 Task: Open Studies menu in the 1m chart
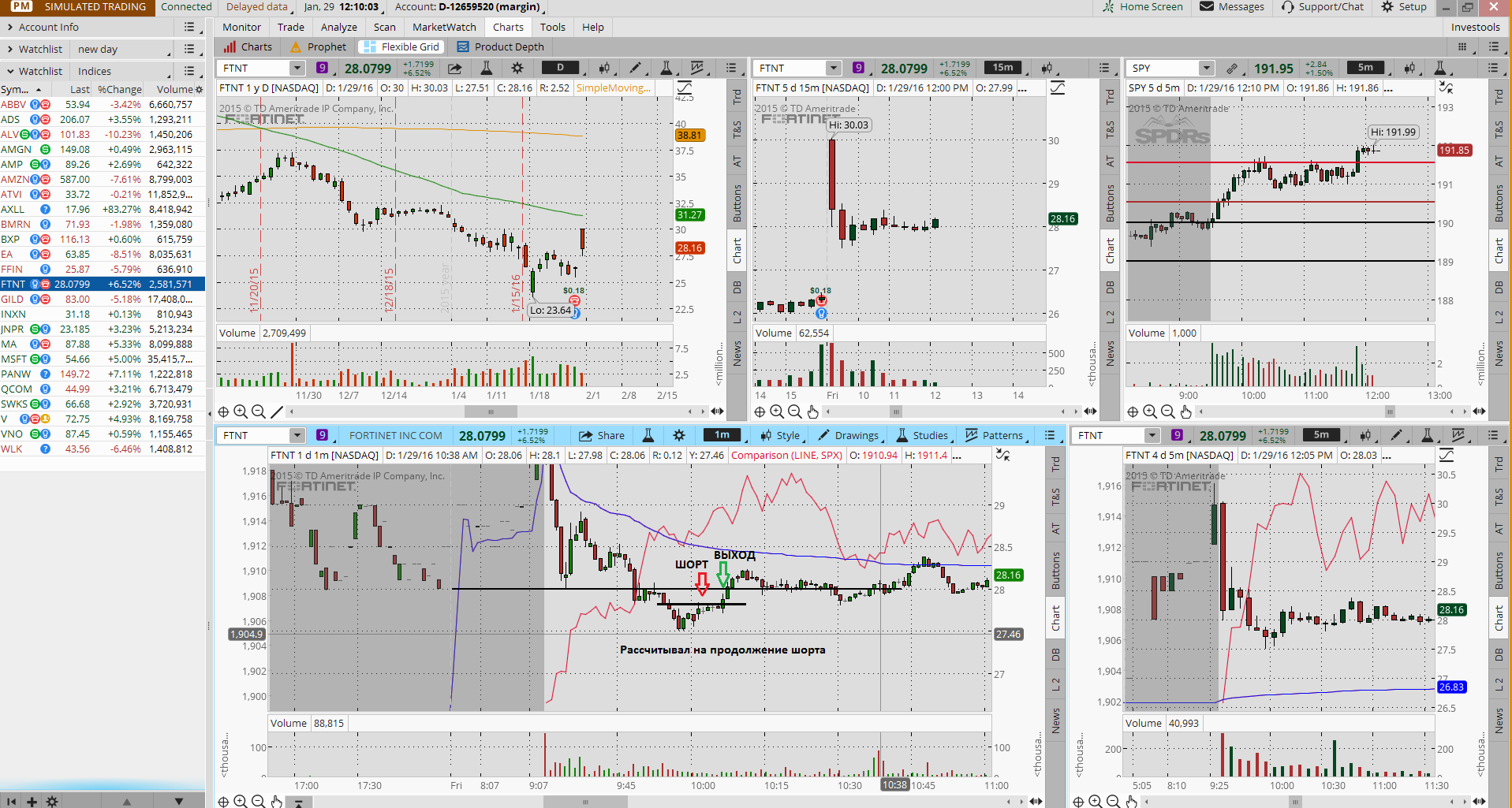click(923, 435)
